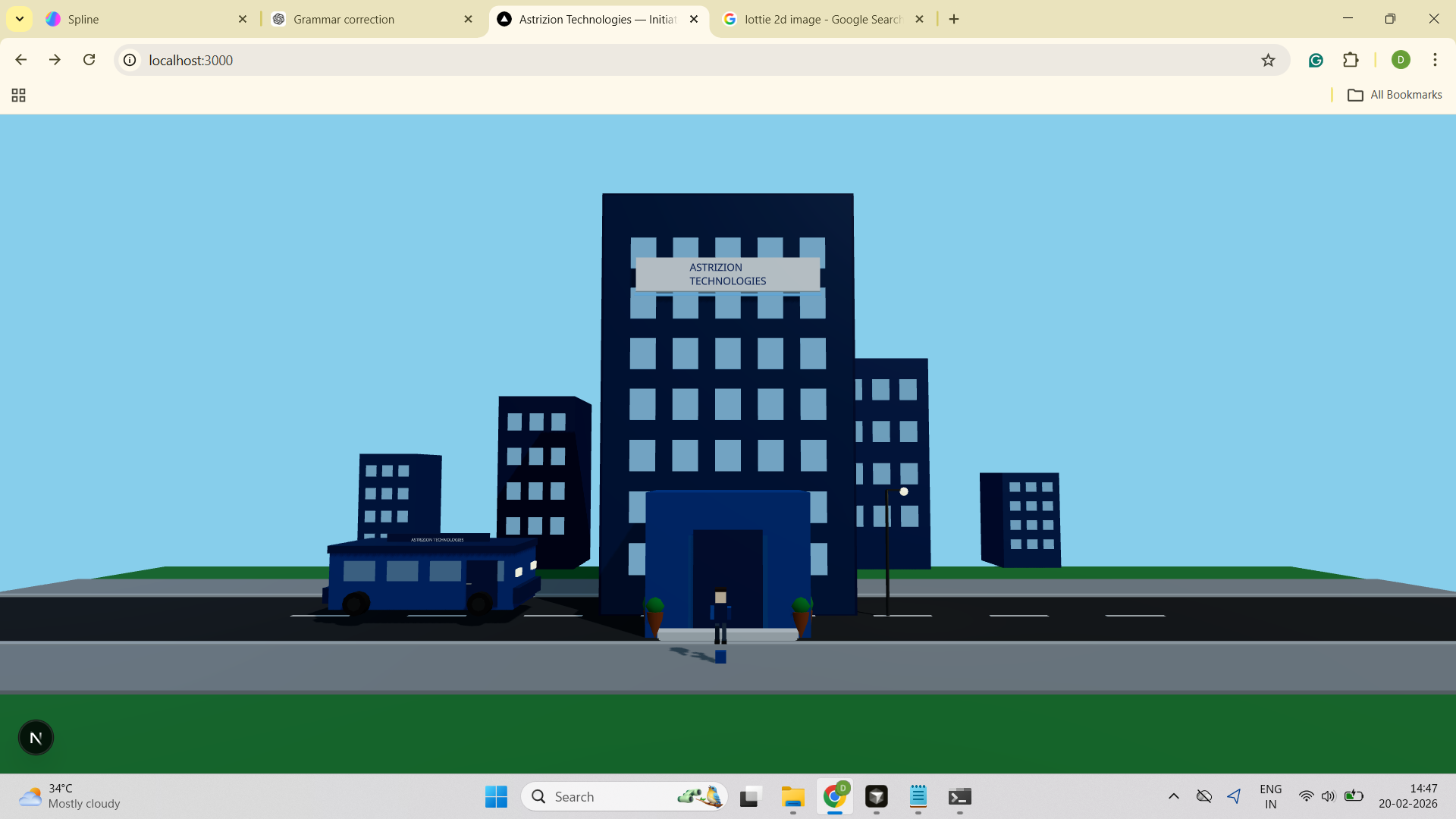Close the lottie 2d image tab
This screenshot has width=1456, height=819.
(919, 19)
